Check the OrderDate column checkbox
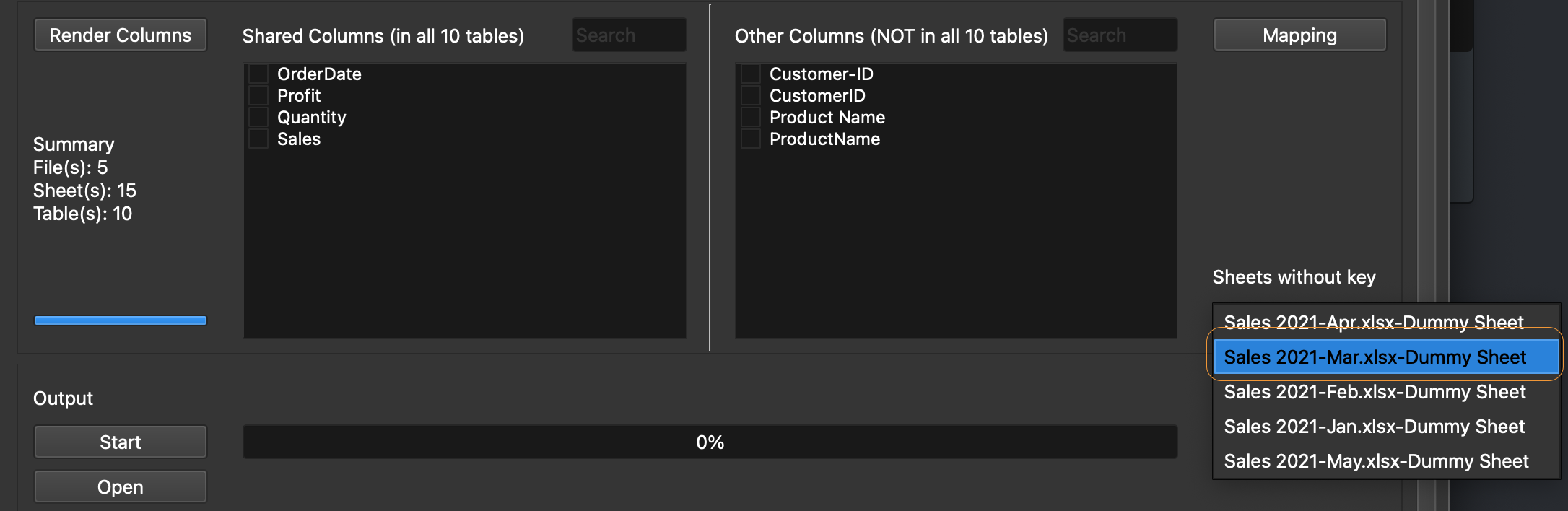The image size is (1568, 511). [x=258, y=74]
